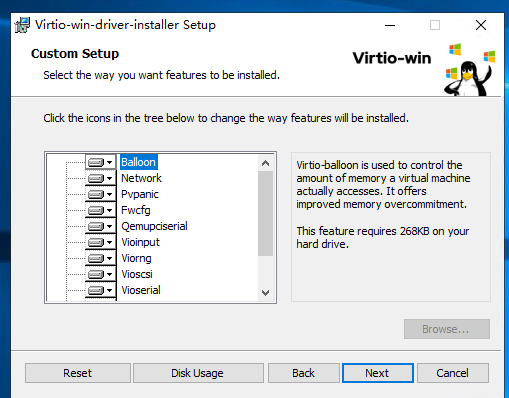Click the feature list scroll-up arrow
The image size is (509, 398).
[x=265, y=163]
